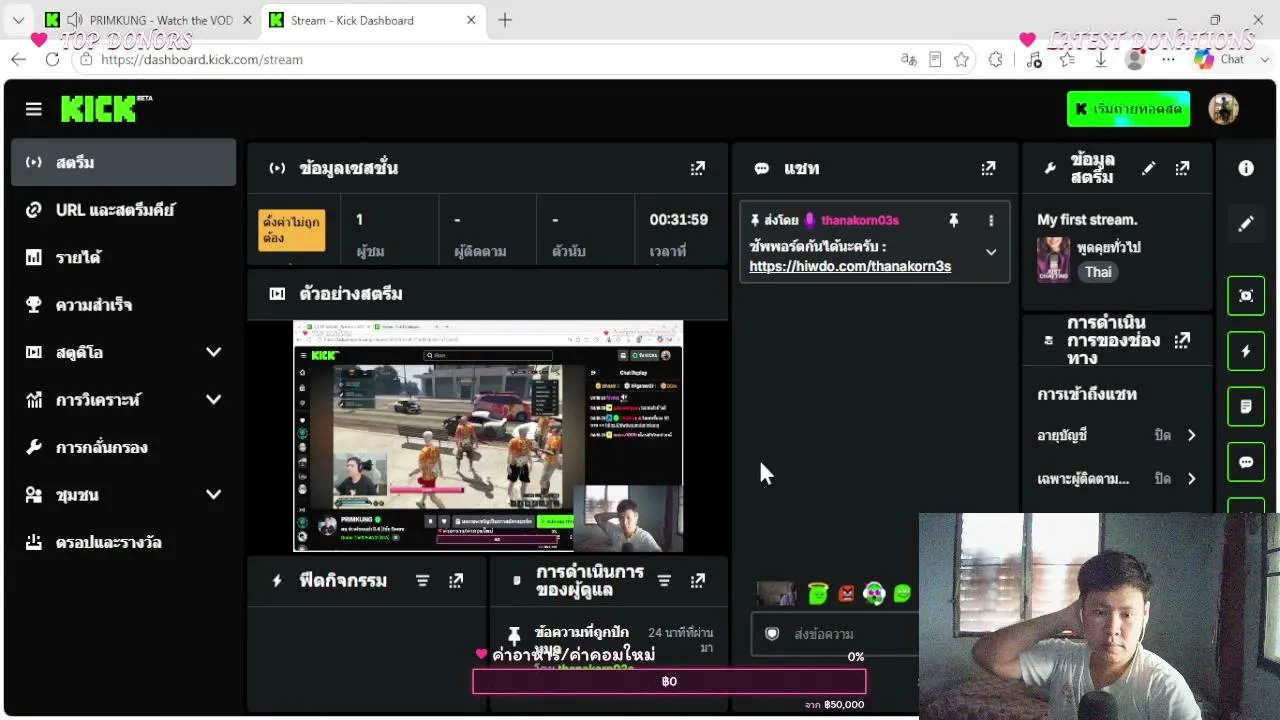The image size is (1280, 720).
Task: Open the browser settings three-dot menu
Action: (x=1168, y=59)
